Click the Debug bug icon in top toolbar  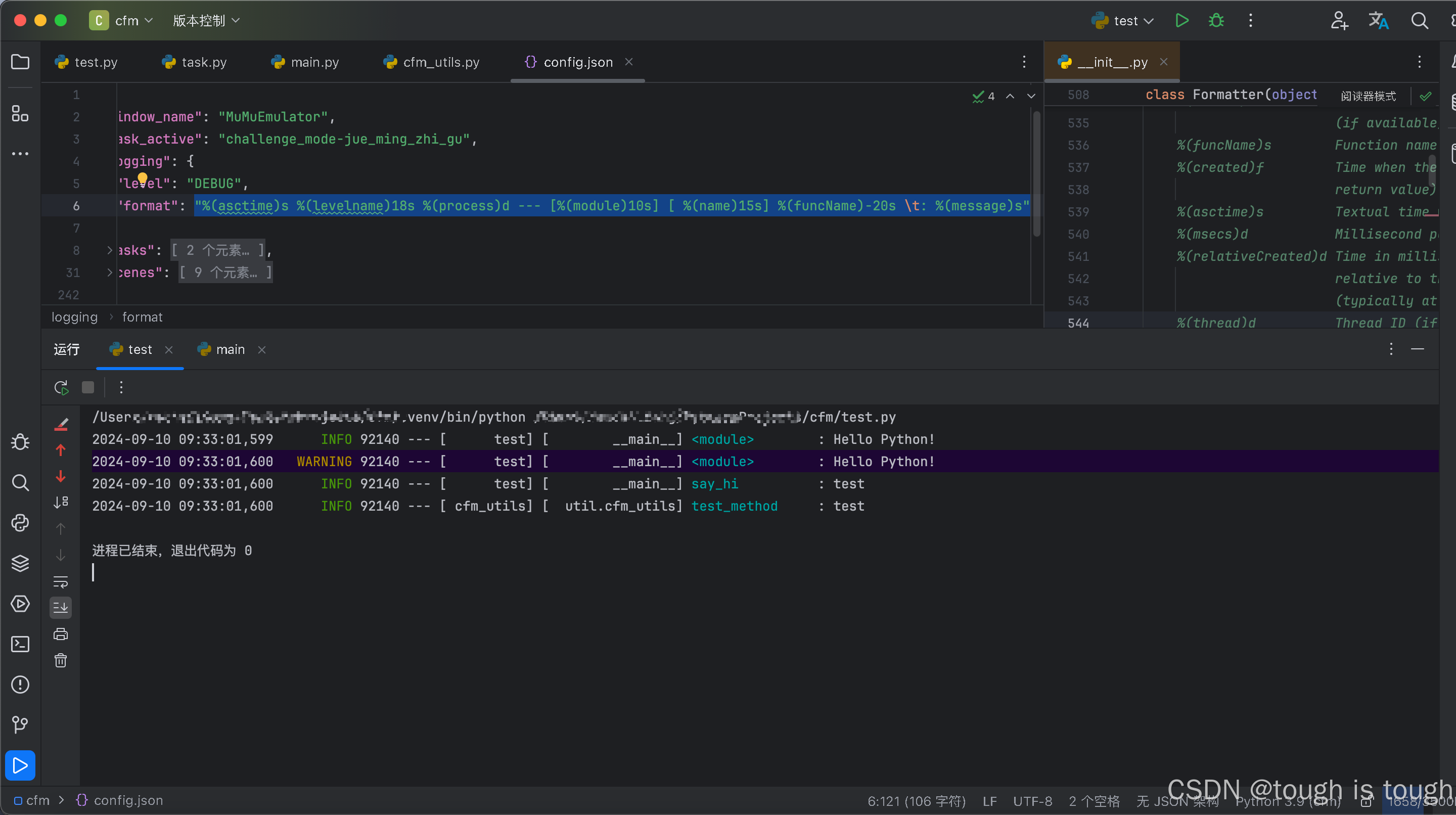point(1216,21)
